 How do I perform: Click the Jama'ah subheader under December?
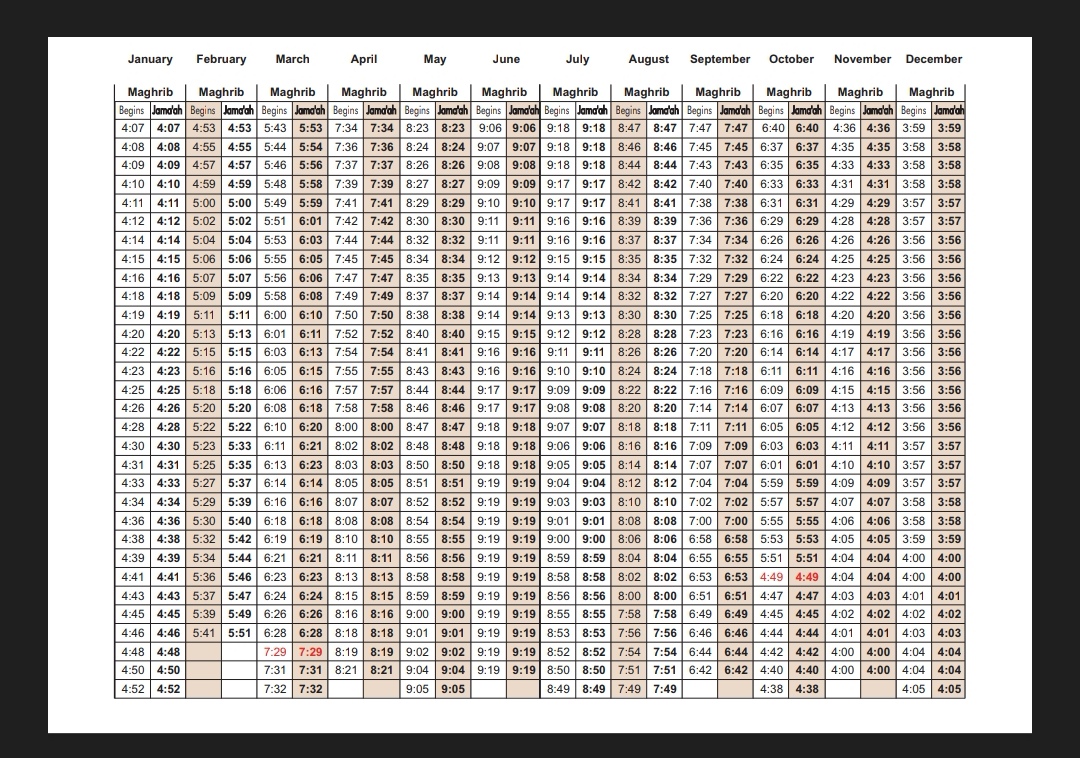[x=949, y=110]
